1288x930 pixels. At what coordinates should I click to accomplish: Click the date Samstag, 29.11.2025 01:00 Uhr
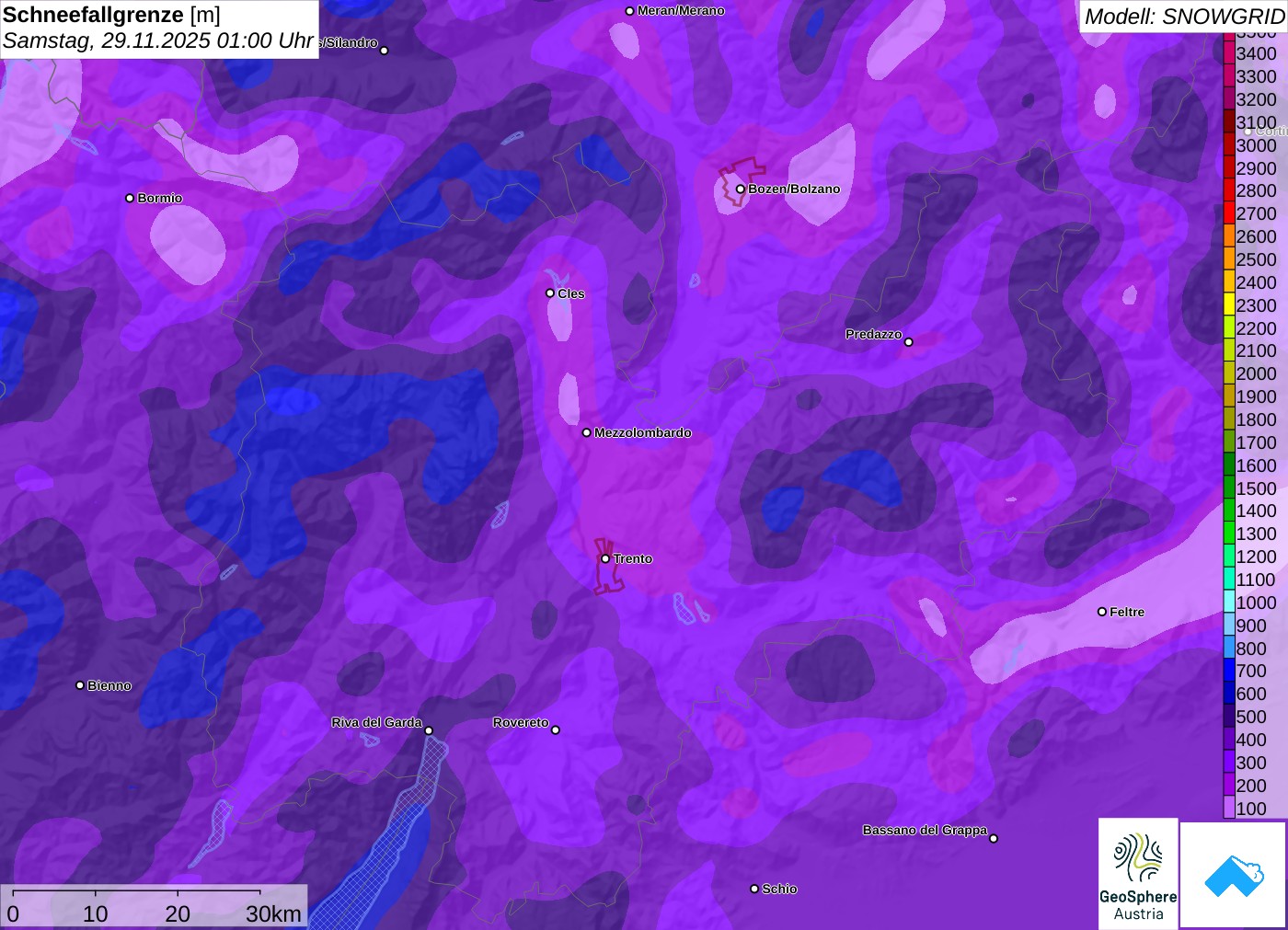[x=158, y=40]
